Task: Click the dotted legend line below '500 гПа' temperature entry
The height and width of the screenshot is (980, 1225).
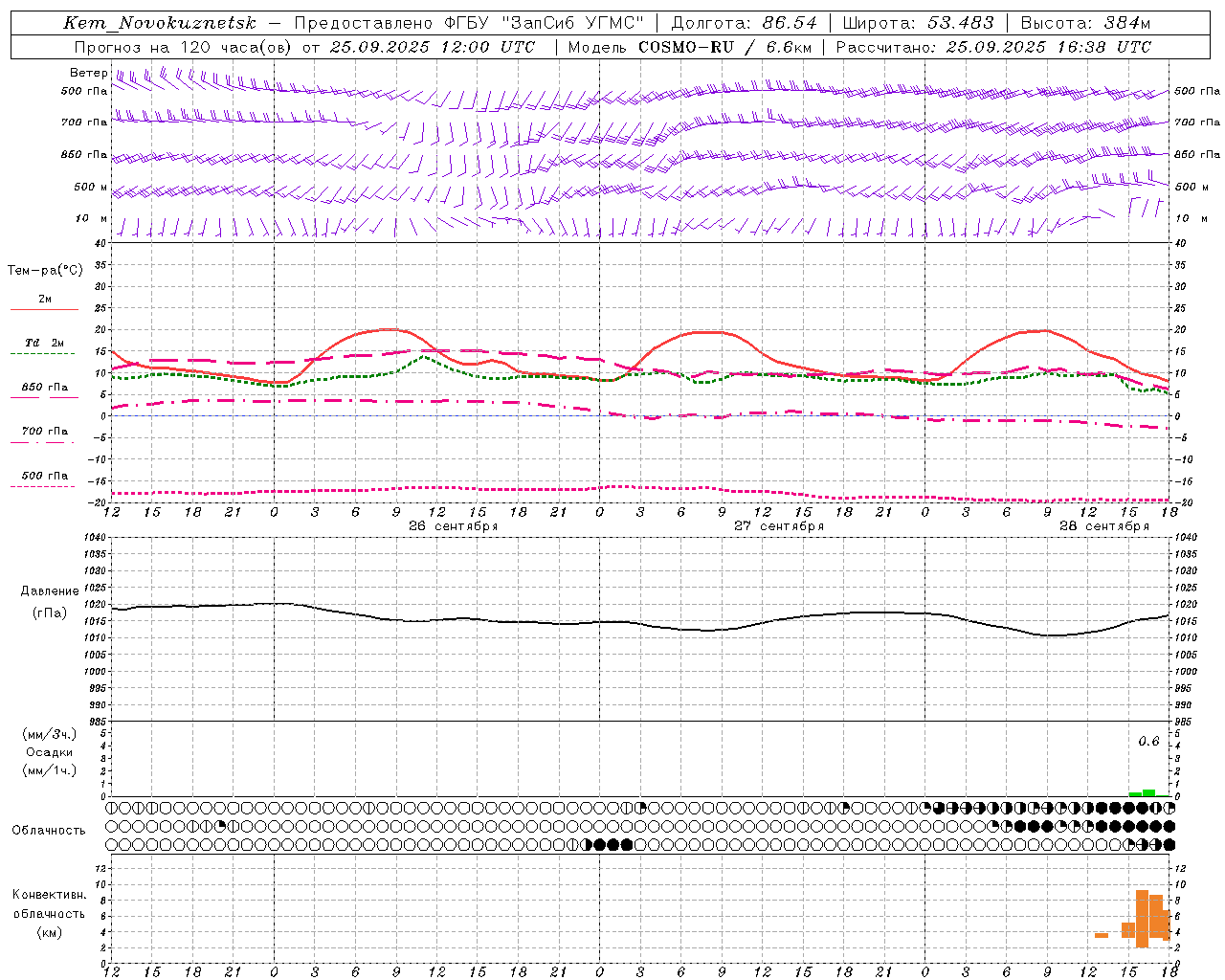Action: (x=43, y=486)
